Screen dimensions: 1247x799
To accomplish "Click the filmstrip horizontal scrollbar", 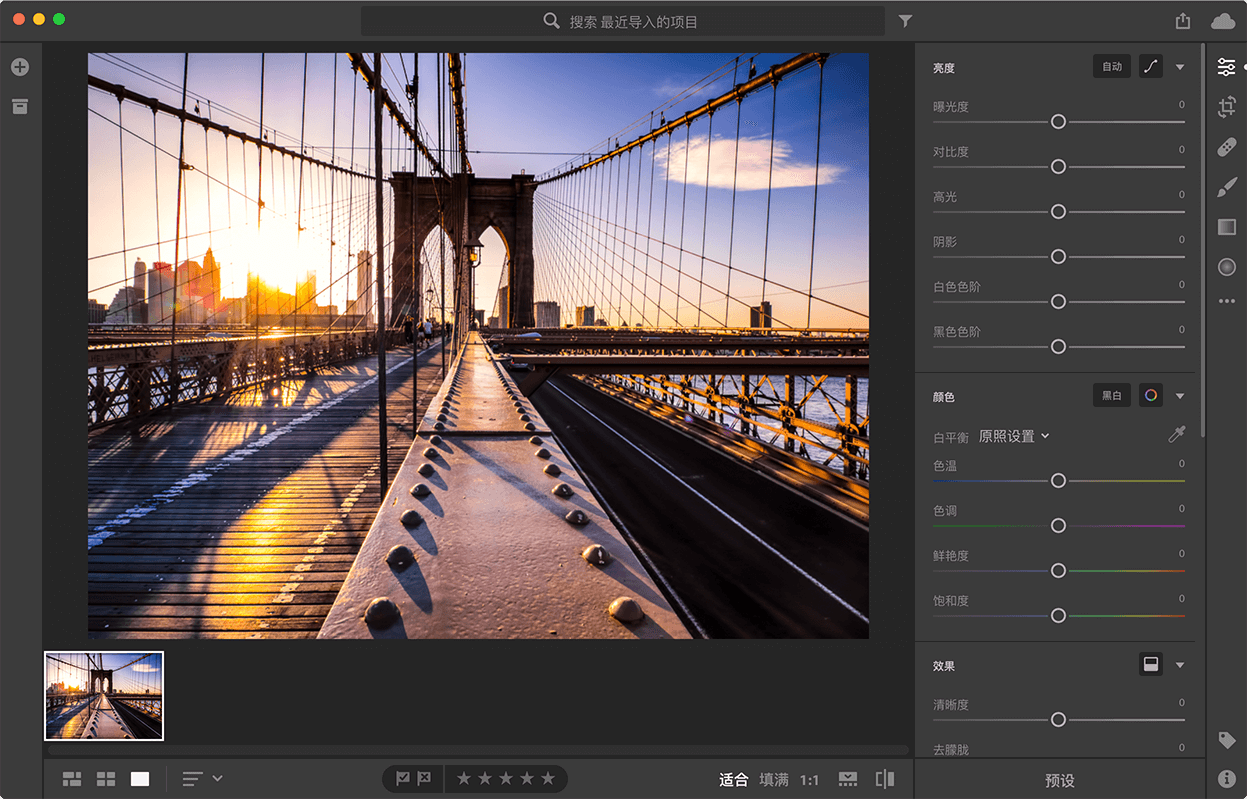I will click(x=478, y=749).
